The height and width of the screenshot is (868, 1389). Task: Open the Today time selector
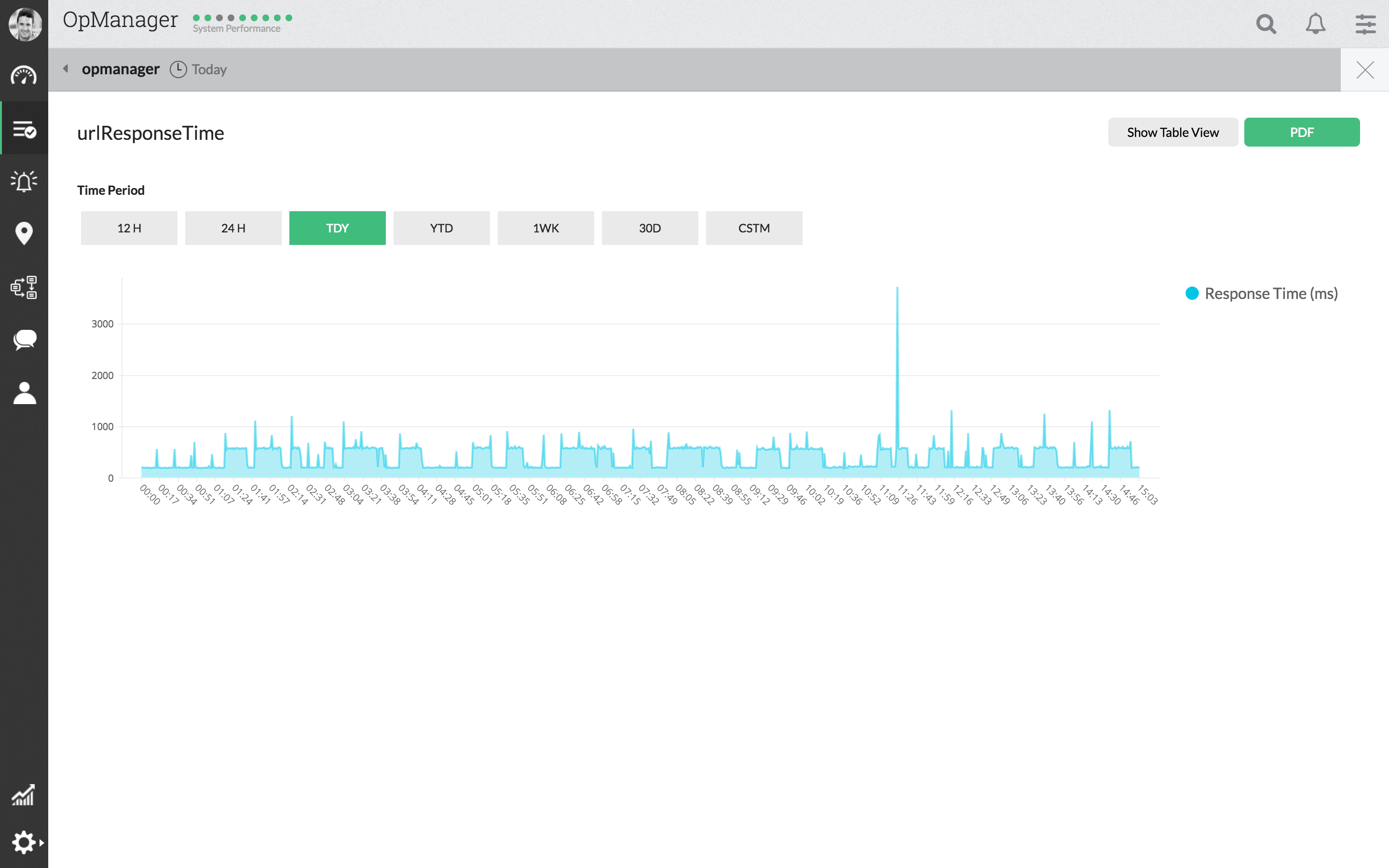point(199,69)
